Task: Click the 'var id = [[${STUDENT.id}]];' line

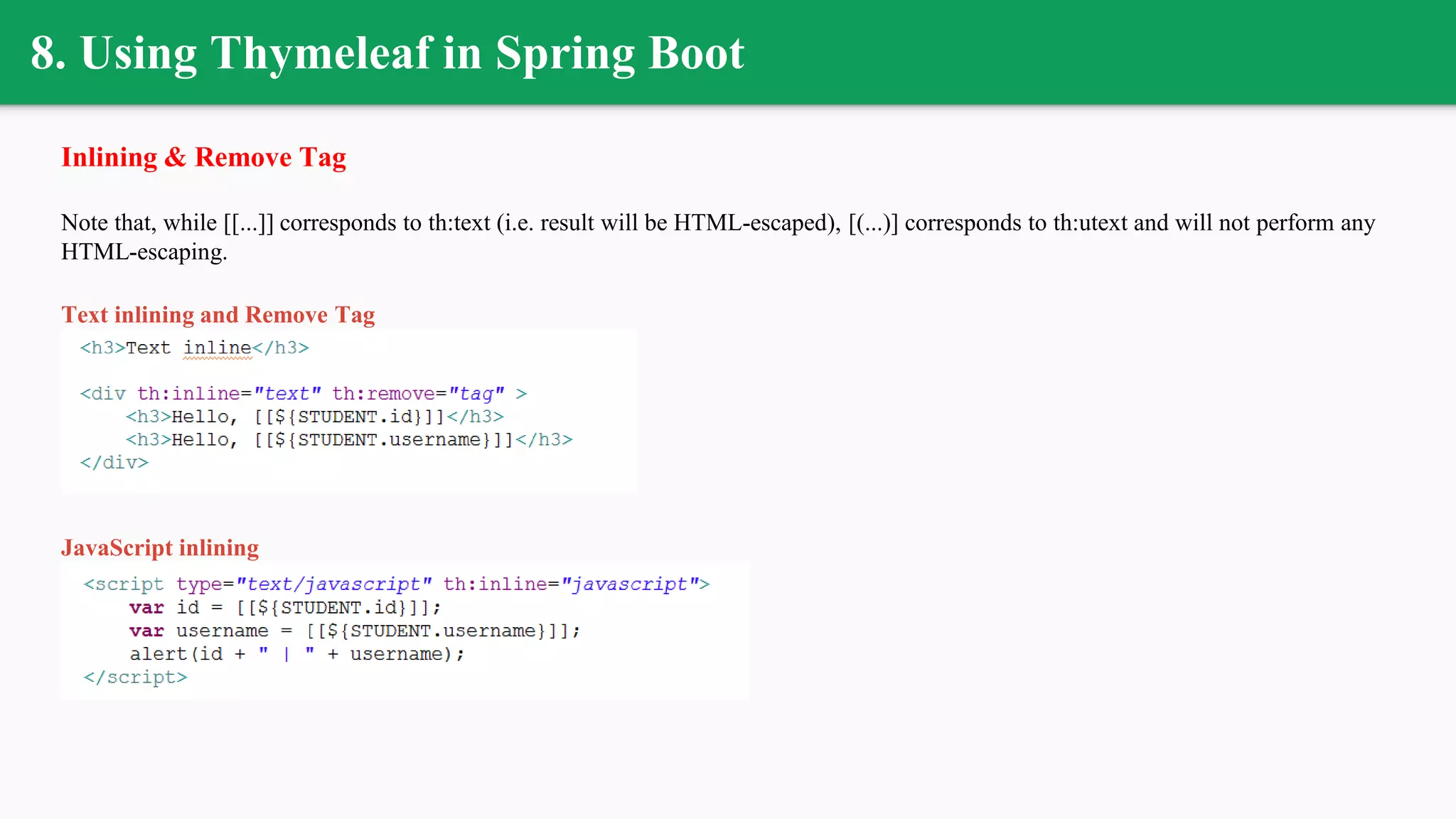Action: point(284,608)
